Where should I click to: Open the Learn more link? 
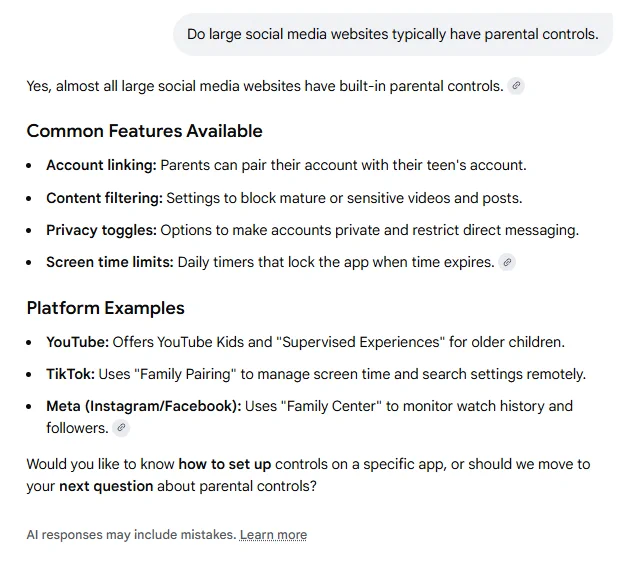click(x=273, y=535)
